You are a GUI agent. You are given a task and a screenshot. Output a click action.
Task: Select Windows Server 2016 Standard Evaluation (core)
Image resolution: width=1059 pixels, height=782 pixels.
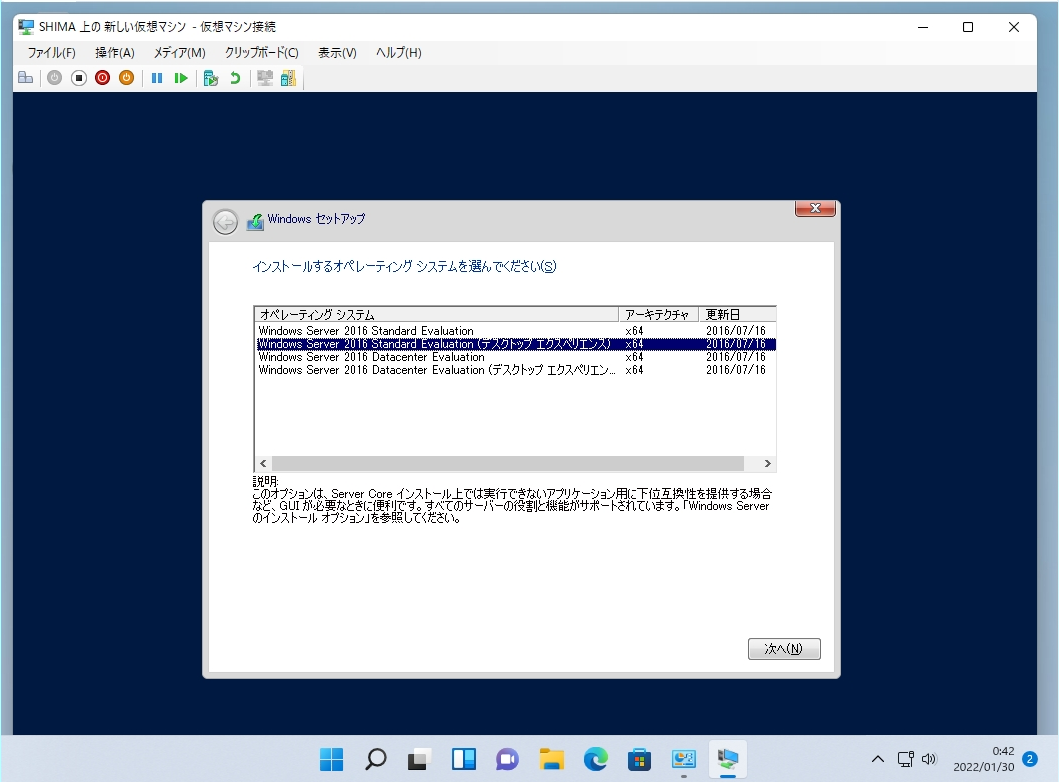point(516,331)
